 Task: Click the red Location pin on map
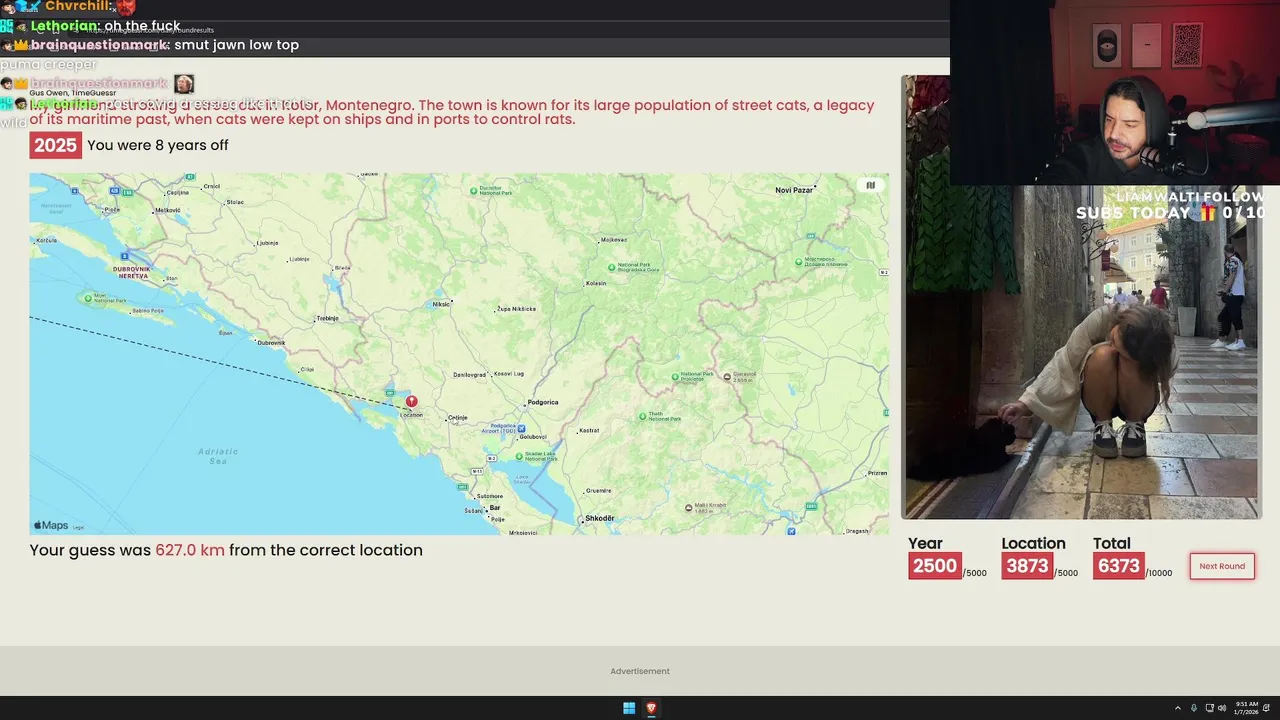(x=411, y=402)
